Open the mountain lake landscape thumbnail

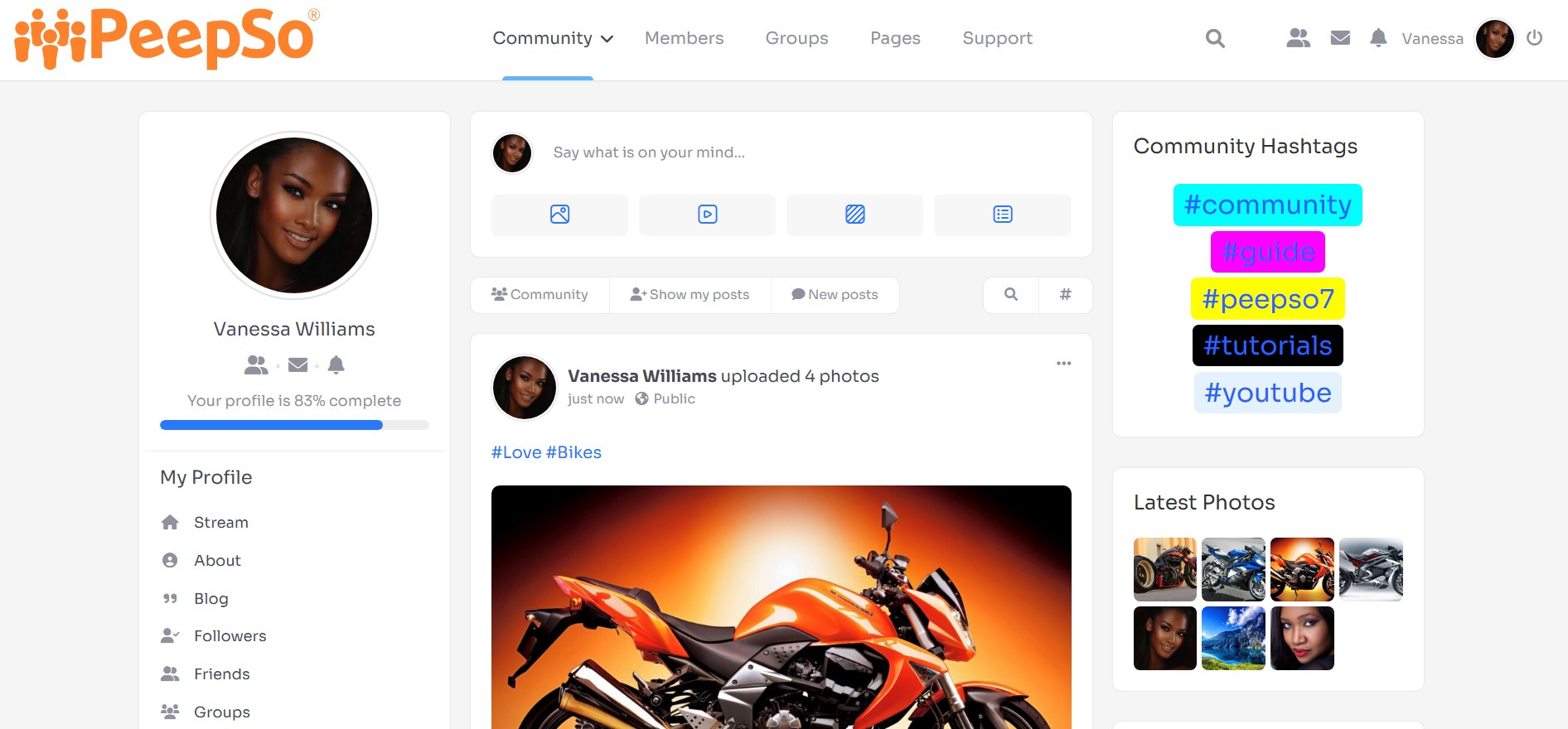(1233, 638)
